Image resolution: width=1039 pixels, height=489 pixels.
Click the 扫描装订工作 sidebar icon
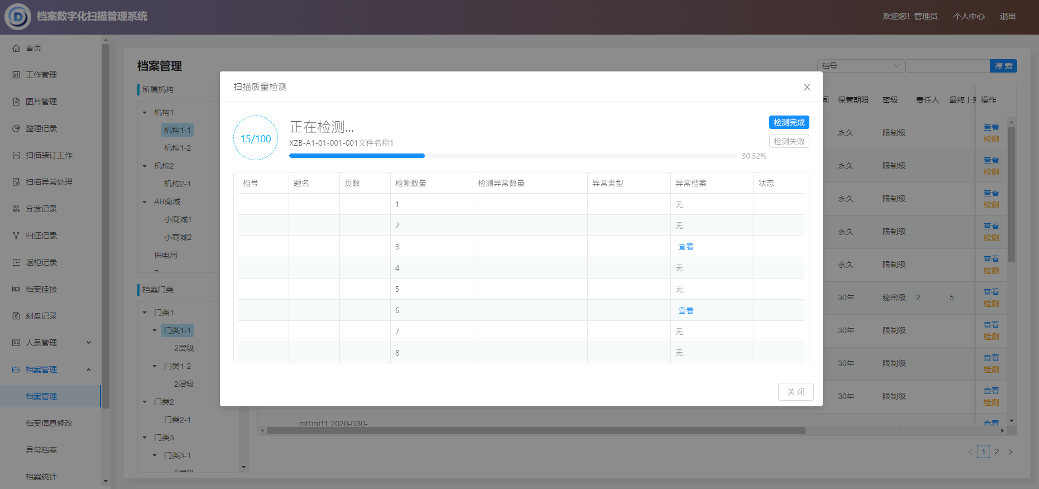tap(16, 156)
